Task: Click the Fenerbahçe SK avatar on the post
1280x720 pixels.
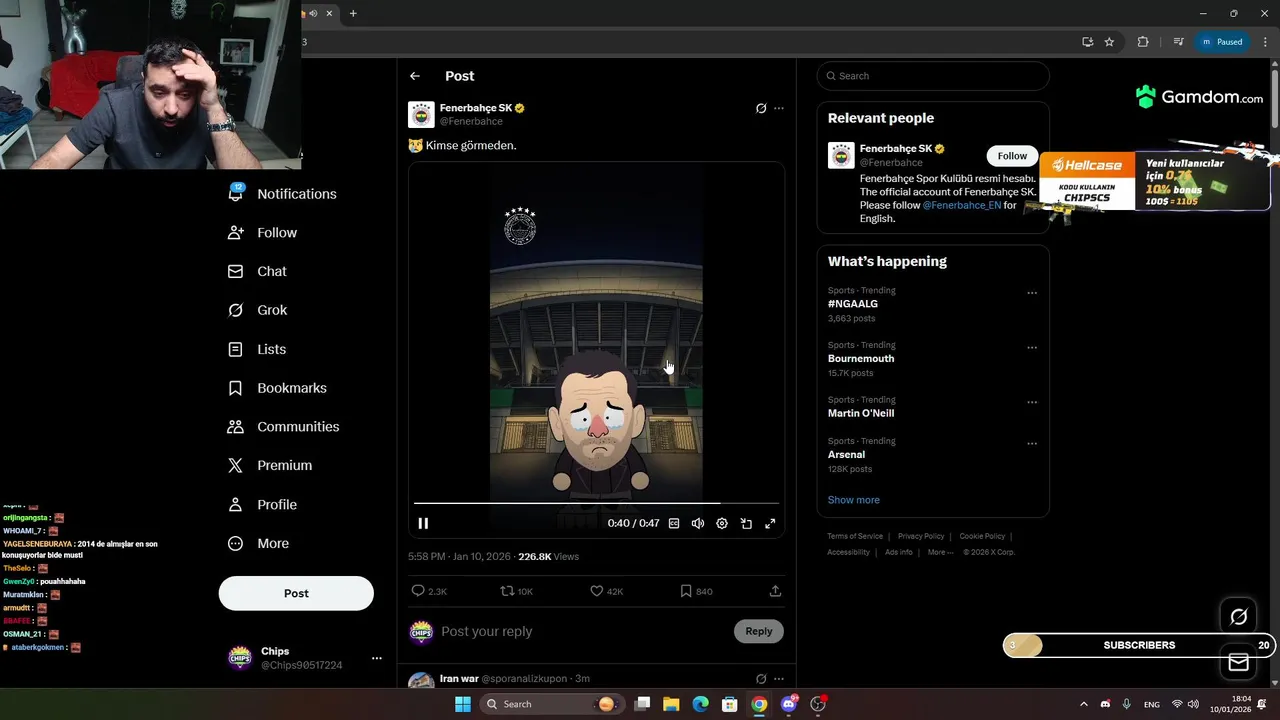Action: click(x=421, y=115)
